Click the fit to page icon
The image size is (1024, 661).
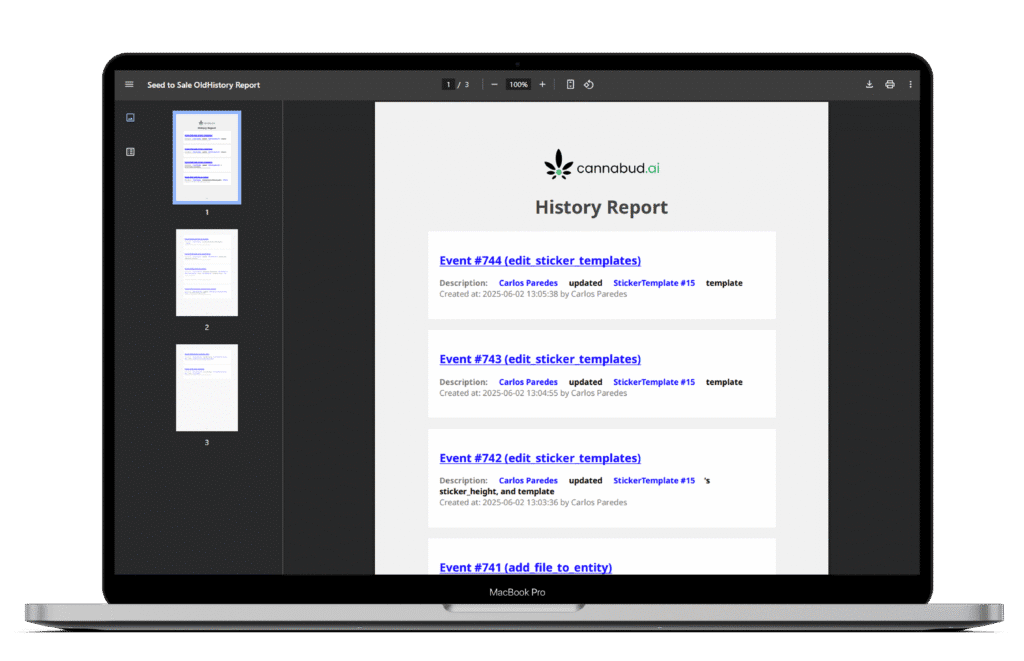click(570, 85)
